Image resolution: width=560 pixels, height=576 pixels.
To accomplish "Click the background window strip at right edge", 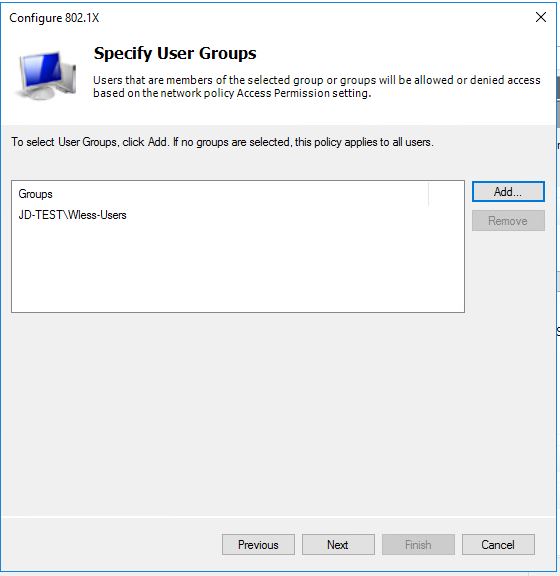I will 558,257.
